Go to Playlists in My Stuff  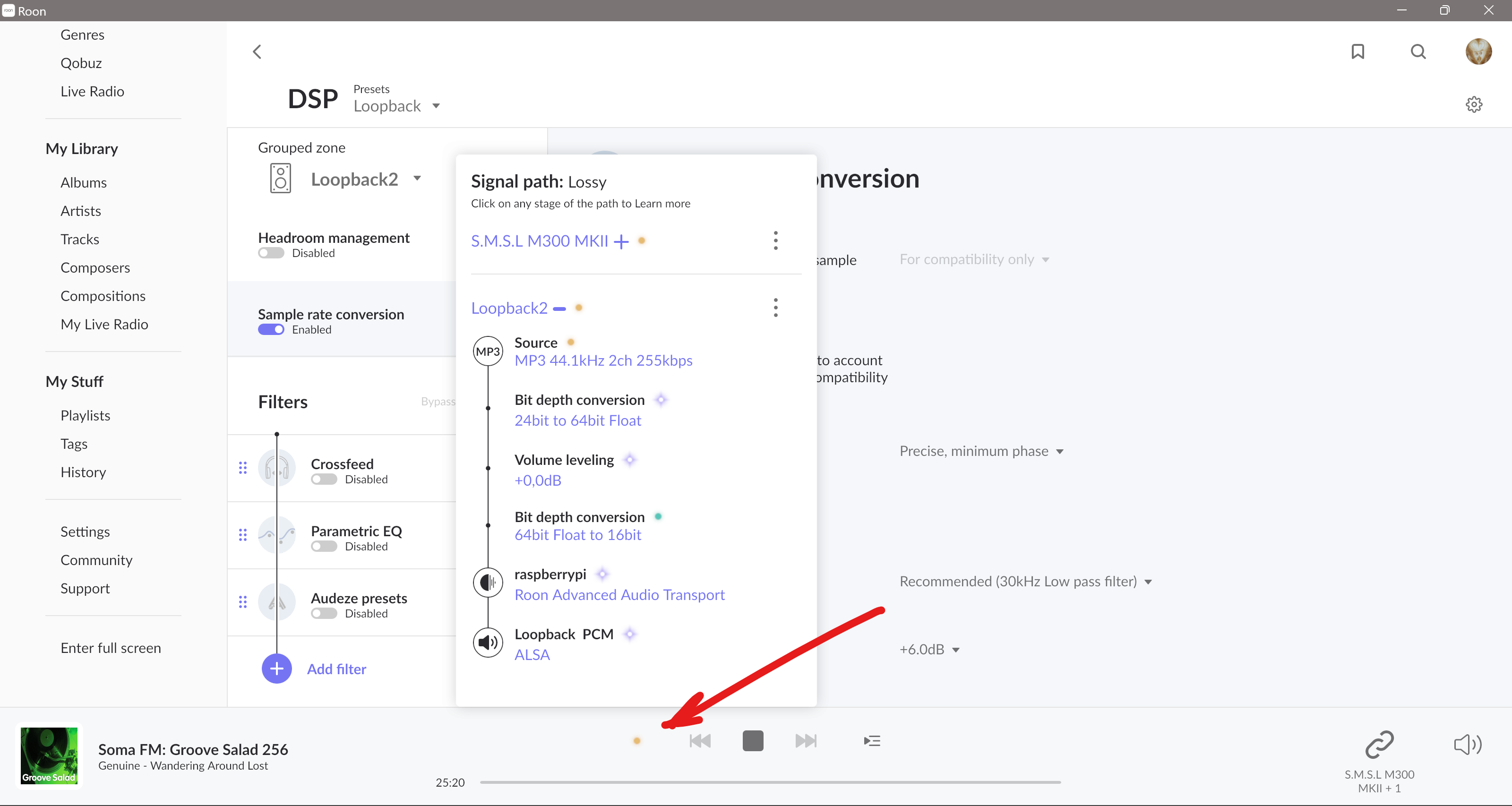pos(85,416)
